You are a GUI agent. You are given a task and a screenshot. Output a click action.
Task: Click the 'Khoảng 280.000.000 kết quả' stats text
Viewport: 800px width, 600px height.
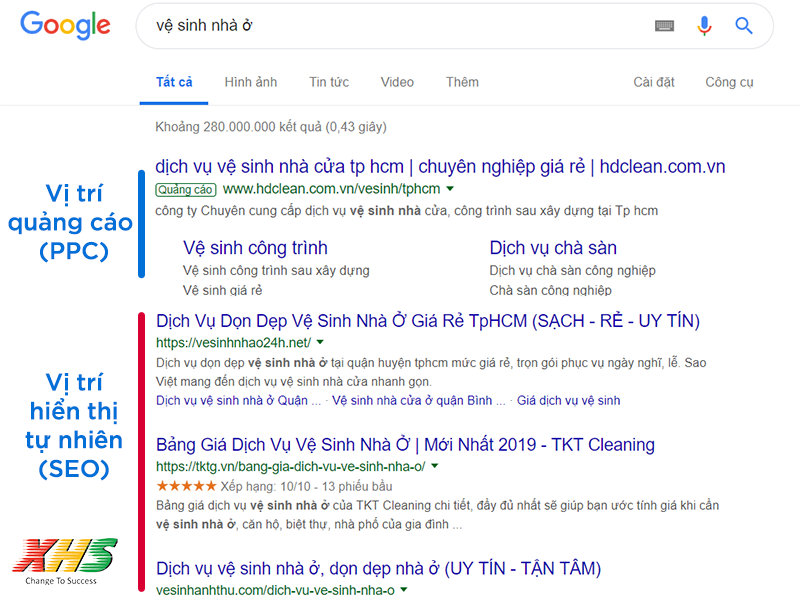point(271,127)
